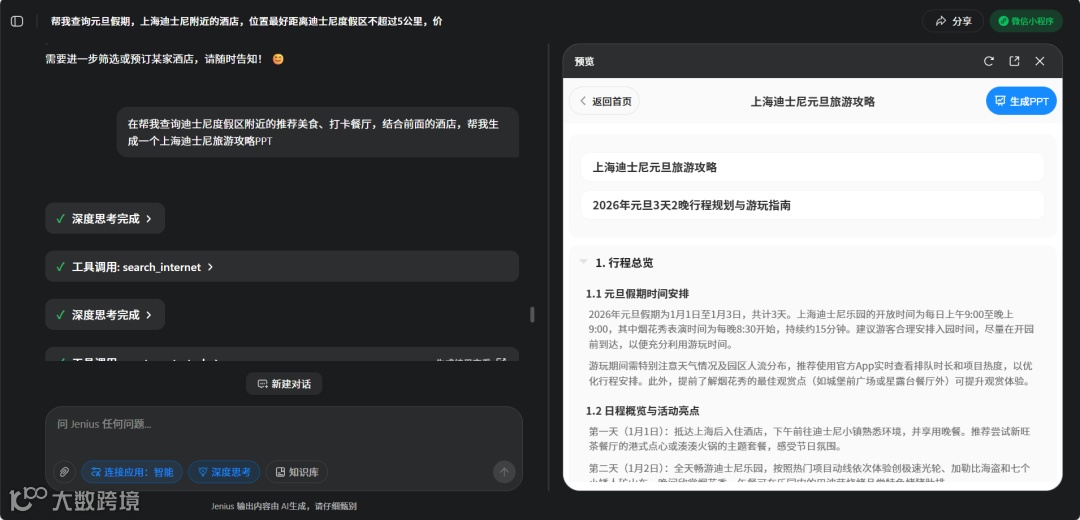Click the green checkmark on search_internet row

click(61, 267)
